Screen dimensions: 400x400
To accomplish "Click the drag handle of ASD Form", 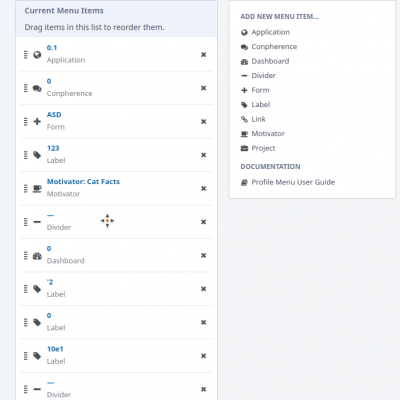I will point(26,122).
